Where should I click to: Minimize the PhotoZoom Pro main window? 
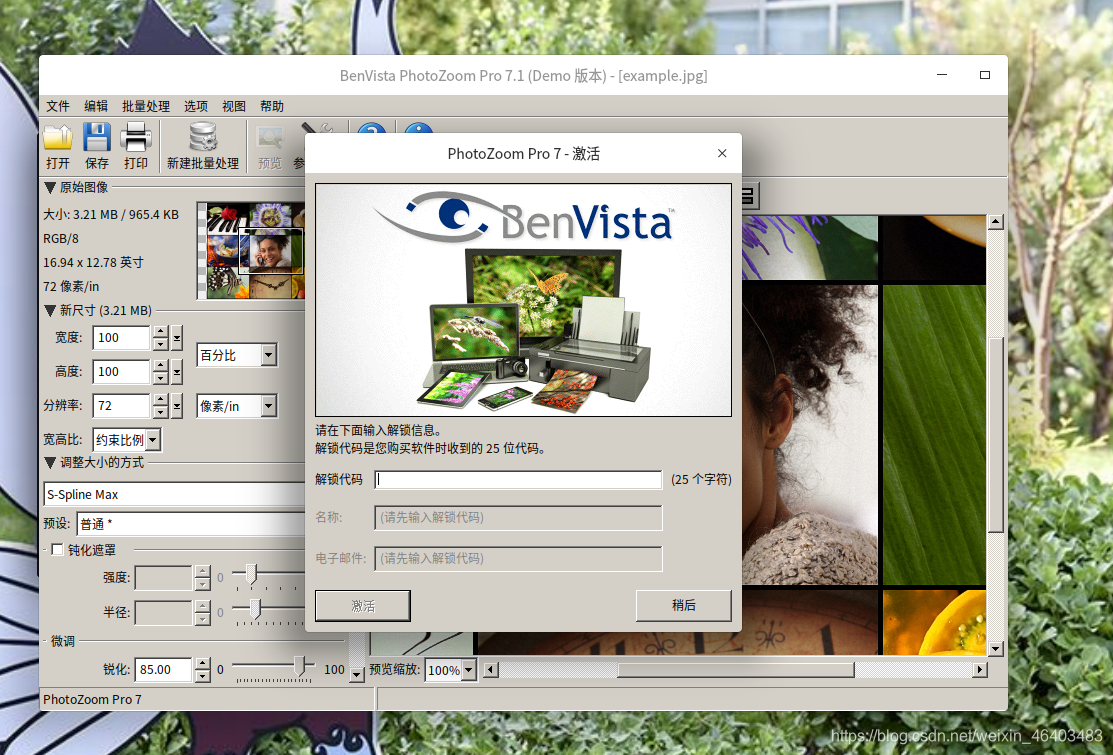pyautogui.click(x=942, y=75)
